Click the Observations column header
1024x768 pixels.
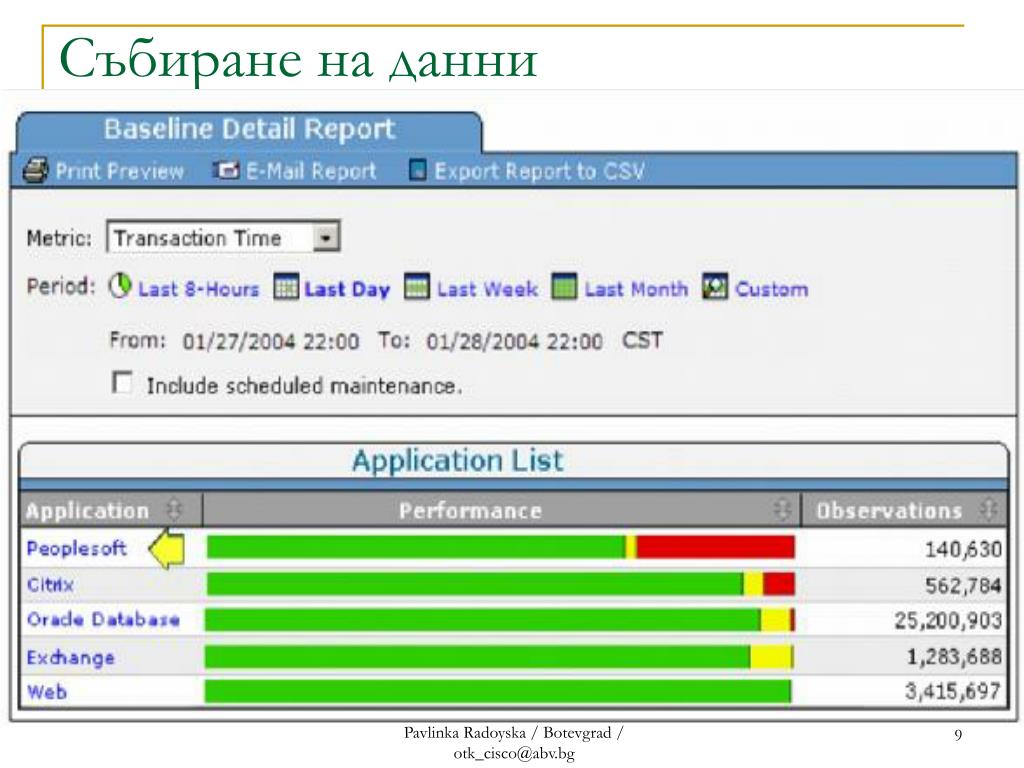(x=904, y=510)
